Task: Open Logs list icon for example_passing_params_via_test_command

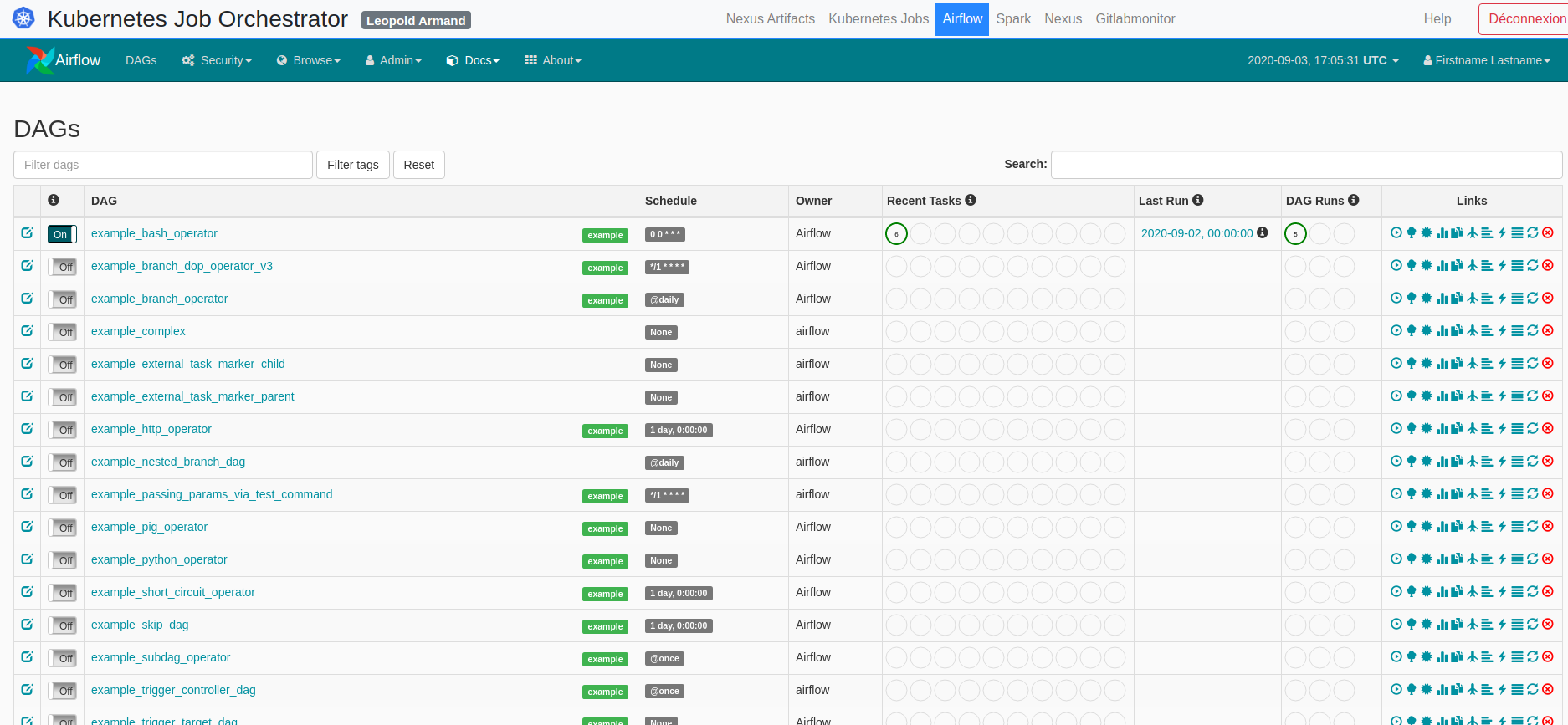Action: (x=1517, y=493)
